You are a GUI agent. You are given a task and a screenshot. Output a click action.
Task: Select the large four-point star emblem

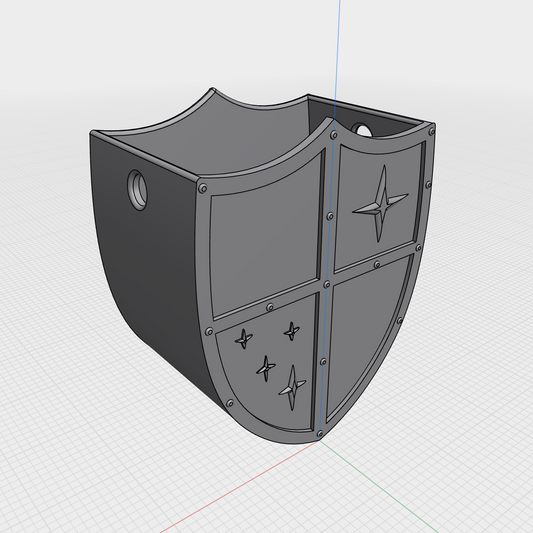pos(381,204)
